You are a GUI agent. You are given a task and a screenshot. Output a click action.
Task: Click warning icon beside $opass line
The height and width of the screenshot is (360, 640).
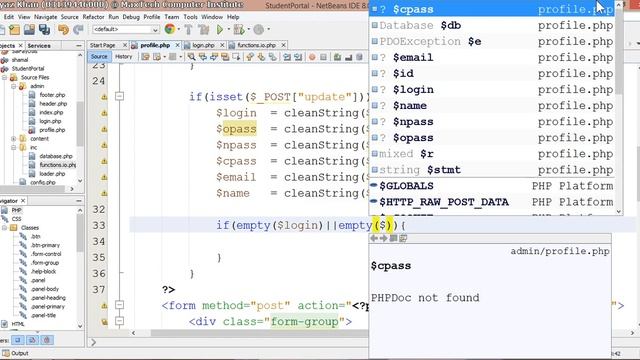[104, 129]
